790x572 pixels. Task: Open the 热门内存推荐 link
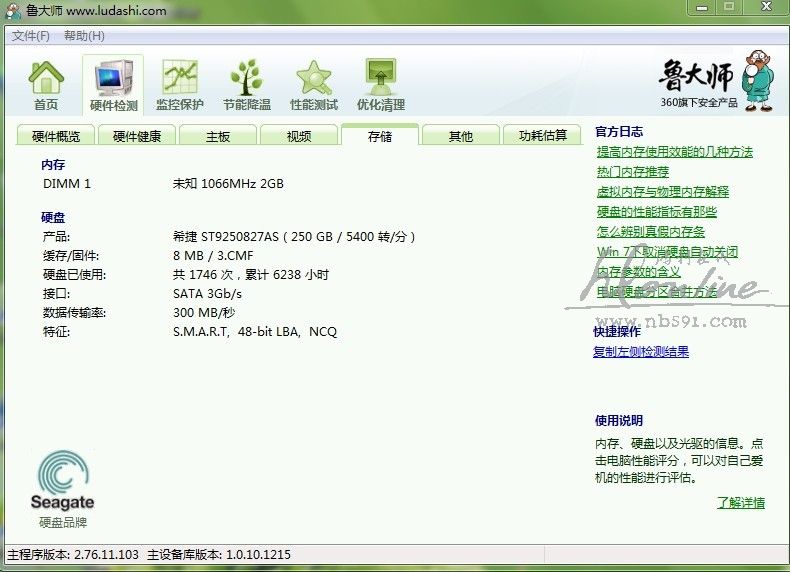pyautogui.click(x=633, y=172)
